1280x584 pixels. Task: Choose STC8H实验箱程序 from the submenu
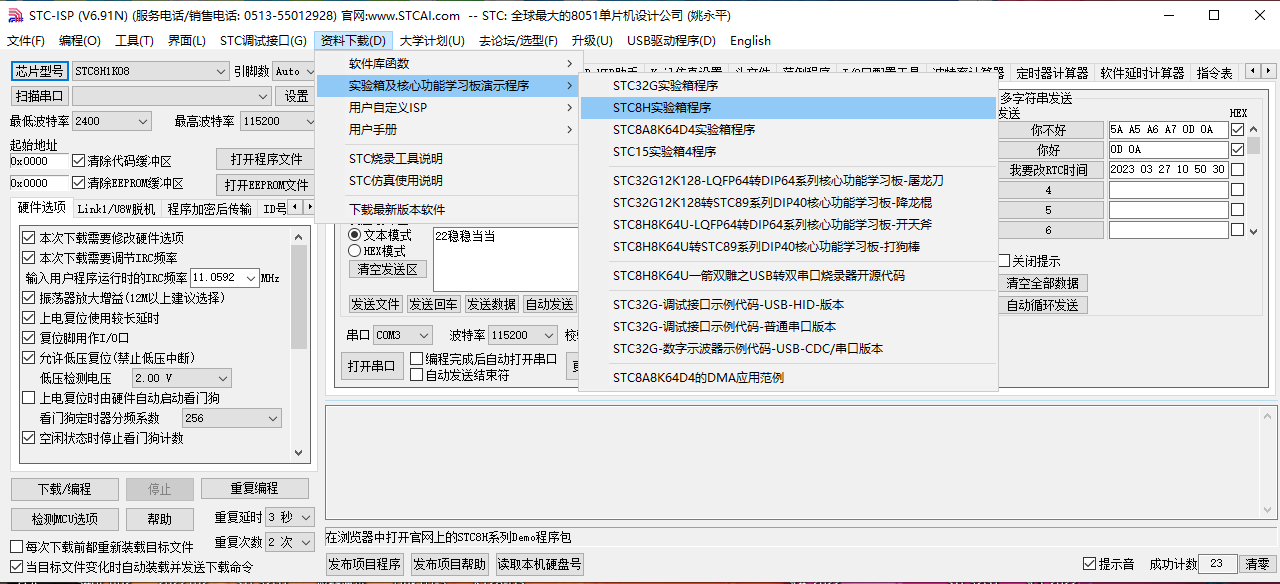pos(789,108)
